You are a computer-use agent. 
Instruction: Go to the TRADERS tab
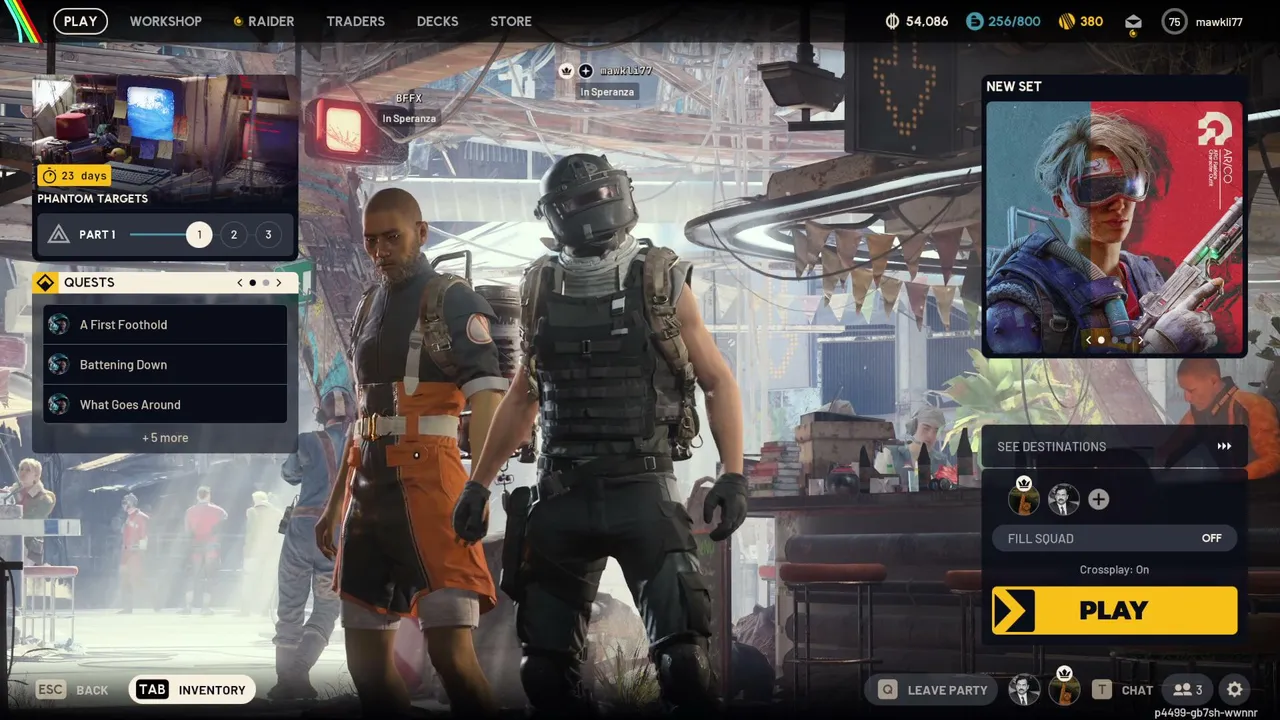[355, 21]
